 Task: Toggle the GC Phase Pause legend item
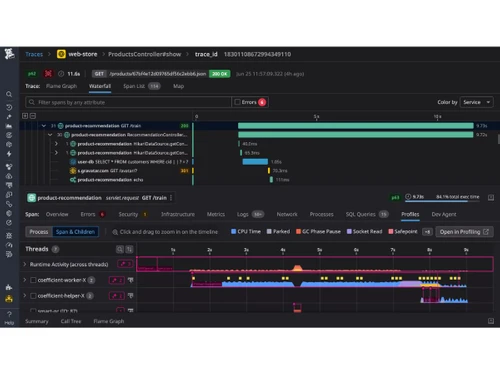click(x=318, y=231)
